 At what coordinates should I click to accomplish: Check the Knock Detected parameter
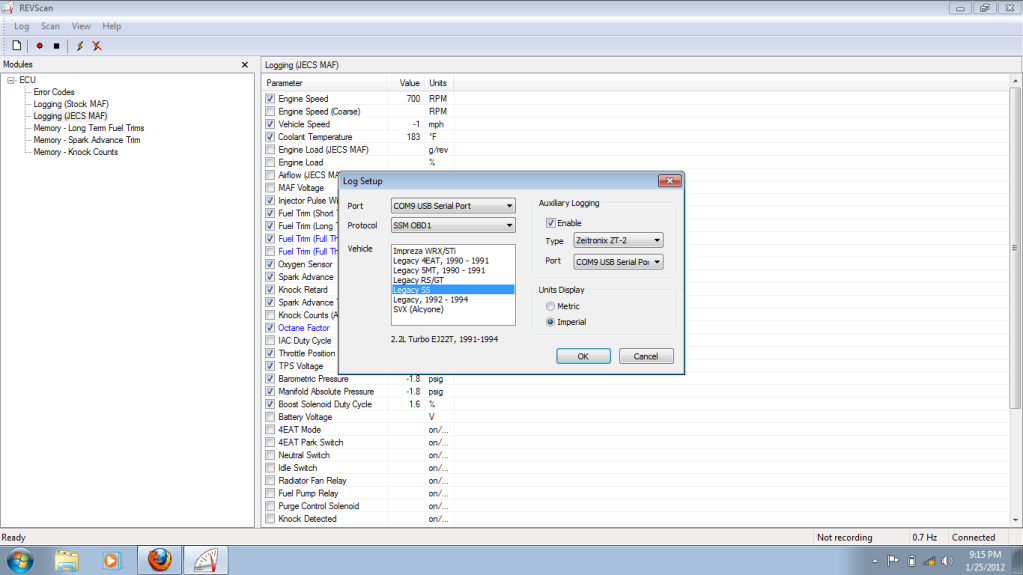(270, 519)
